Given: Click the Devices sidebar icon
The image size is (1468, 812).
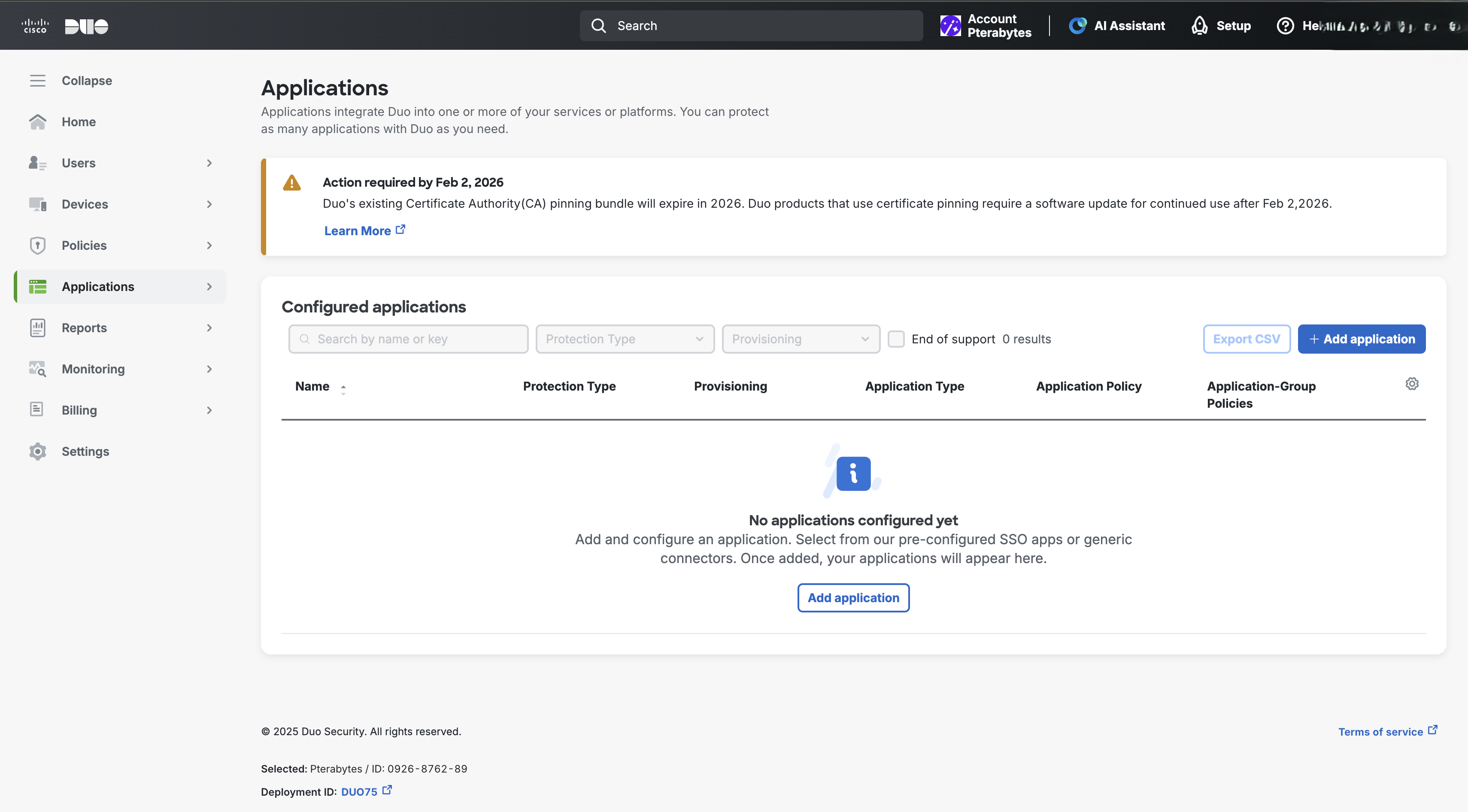Looking at the screenshot, I should (38, 204).
